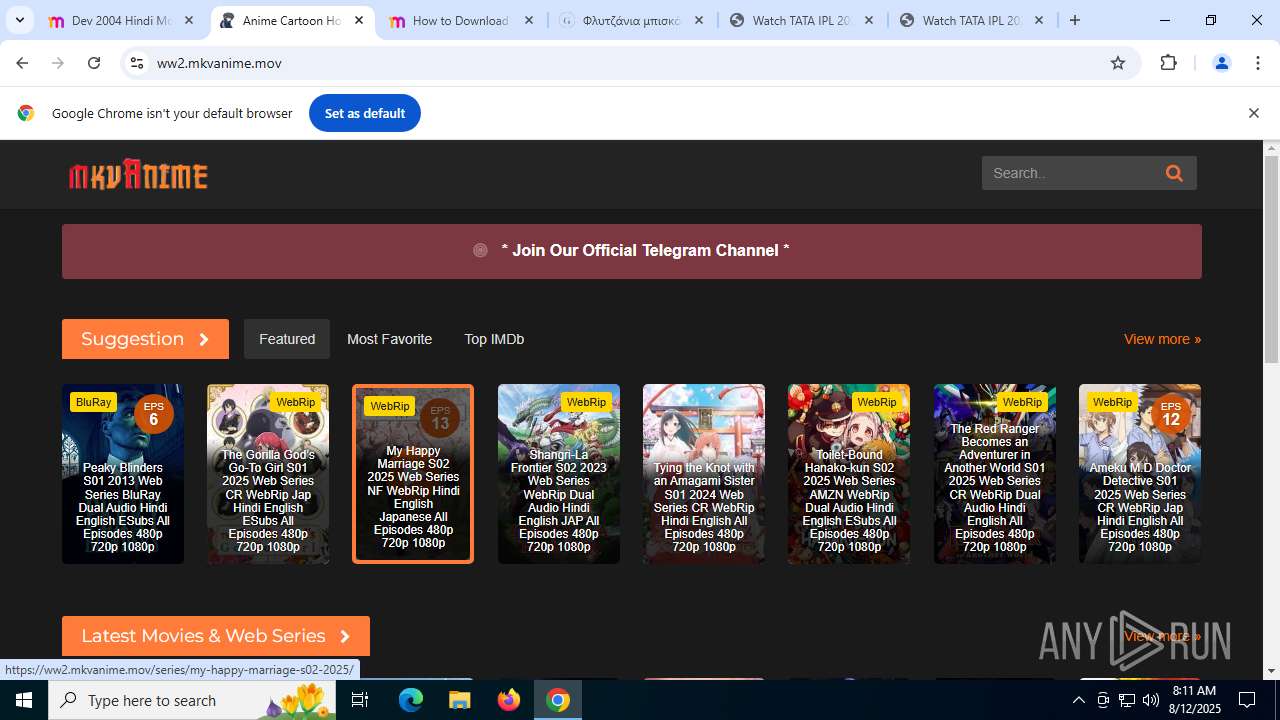
Task: Close the Dev 2004 Hindi Movie tab
Action: coord(189,20)
